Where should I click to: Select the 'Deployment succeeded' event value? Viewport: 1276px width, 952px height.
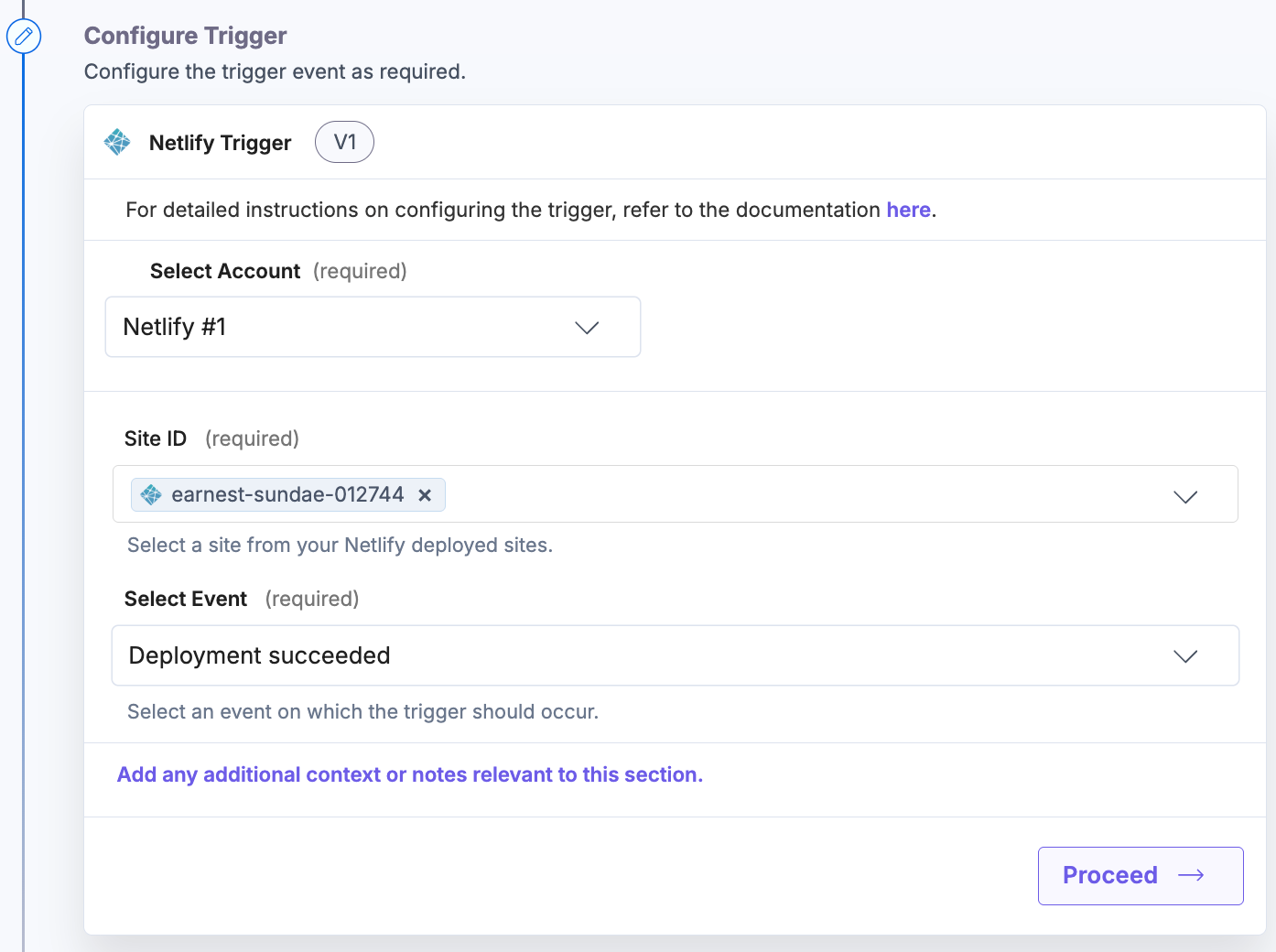(260, 655)
